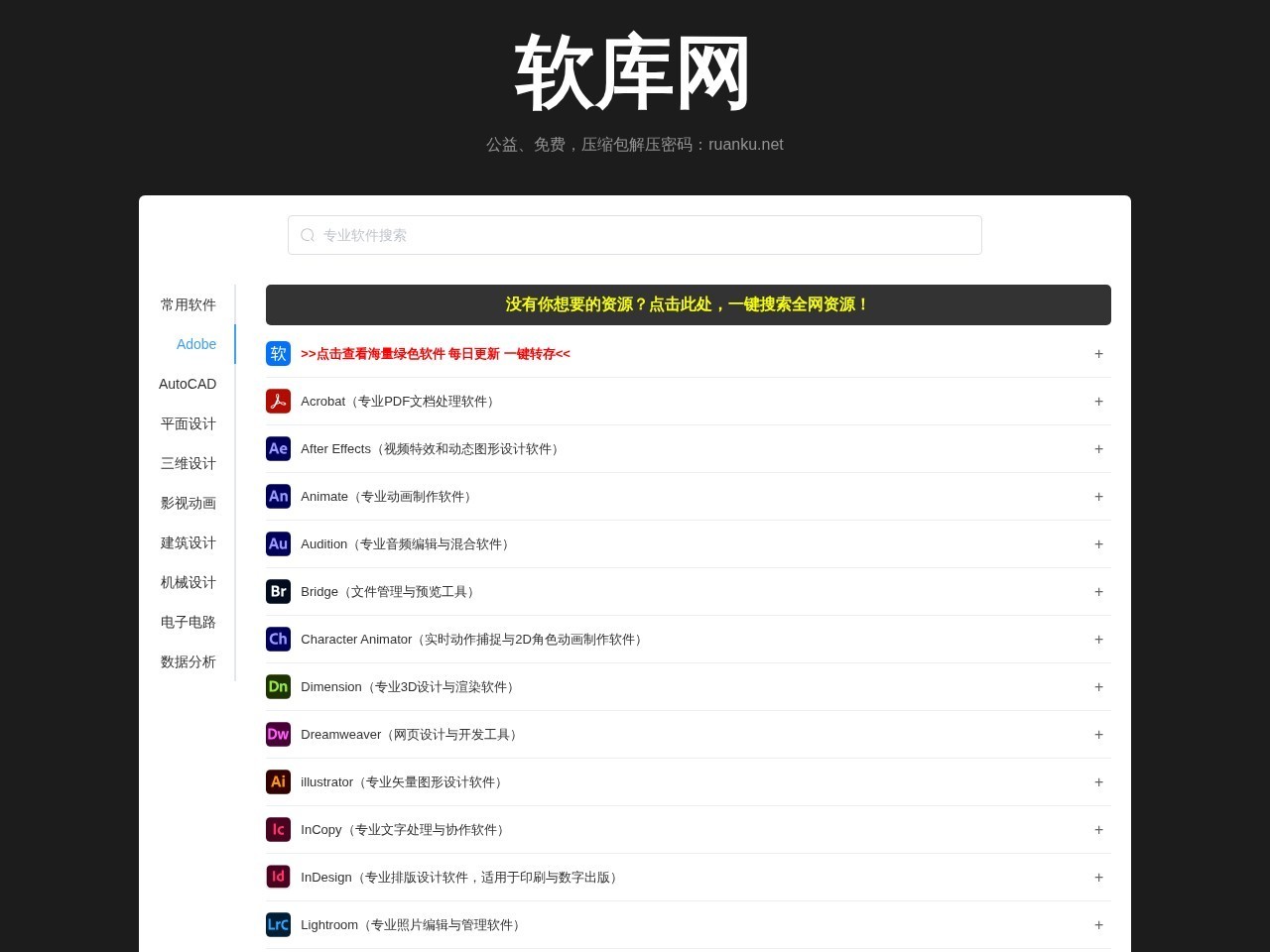The height and width of the screenshot is (952, 1270).
Task: Open the 数据分析 category
Action: 189,661
